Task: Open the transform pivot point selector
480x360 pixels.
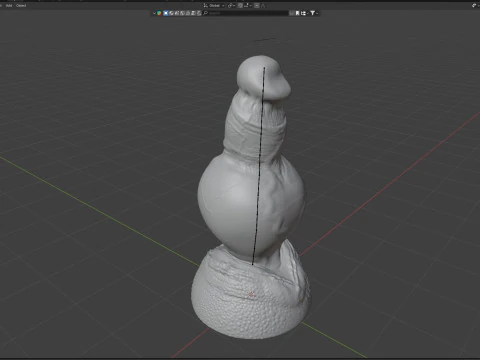Action: pyautogui.click(x=231, y=5)
